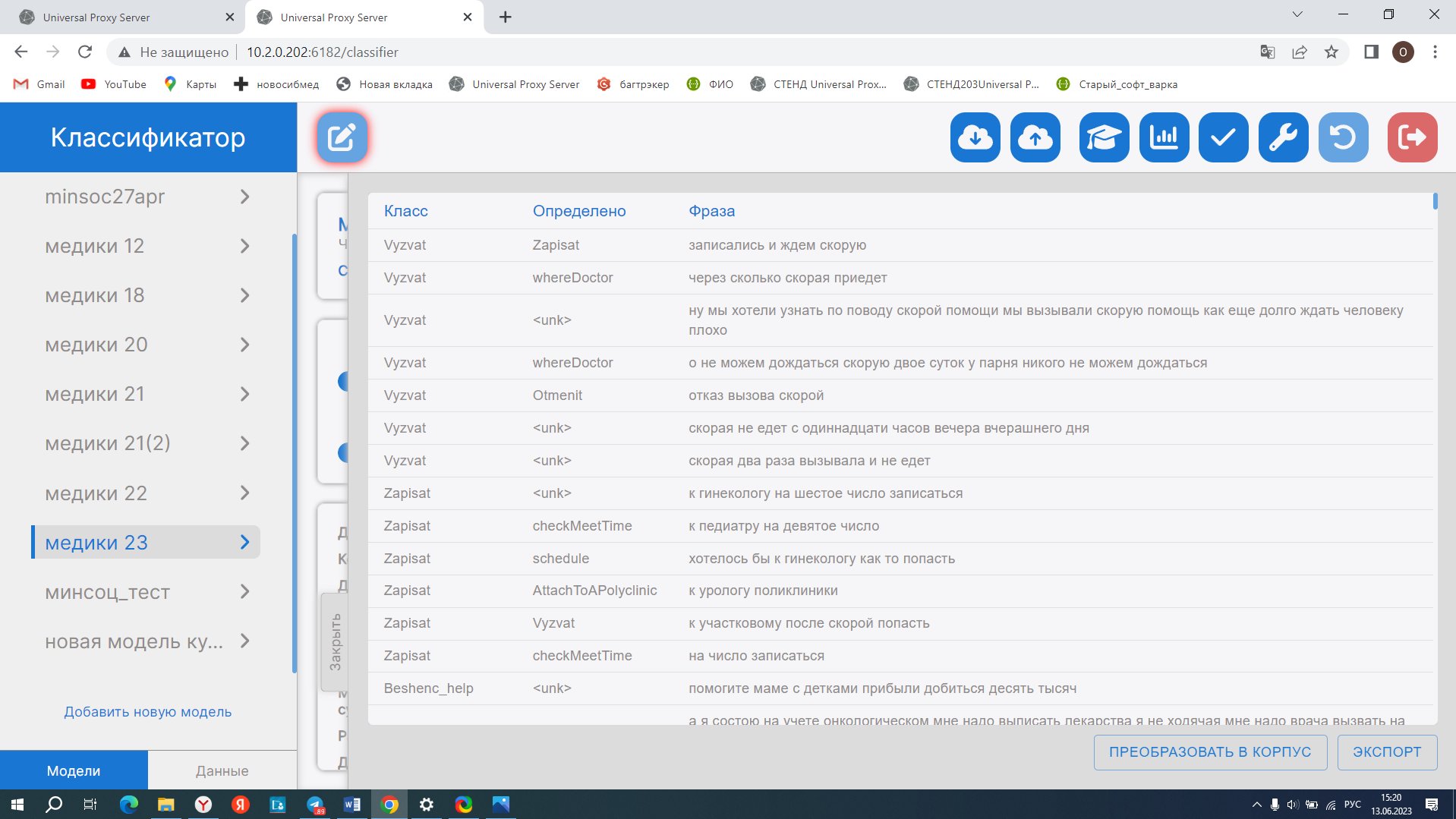Open Microsoft Word from the taskbar

[352, 805]
